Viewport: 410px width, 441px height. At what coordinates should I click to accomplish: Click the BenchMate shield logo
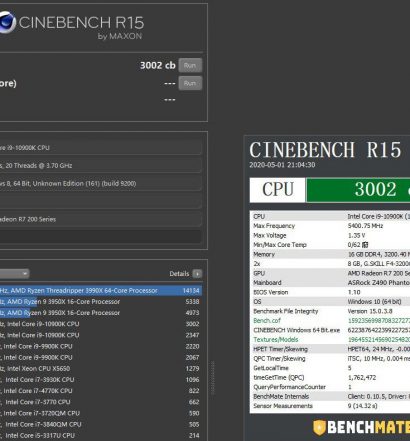click(x=319, y=427)
